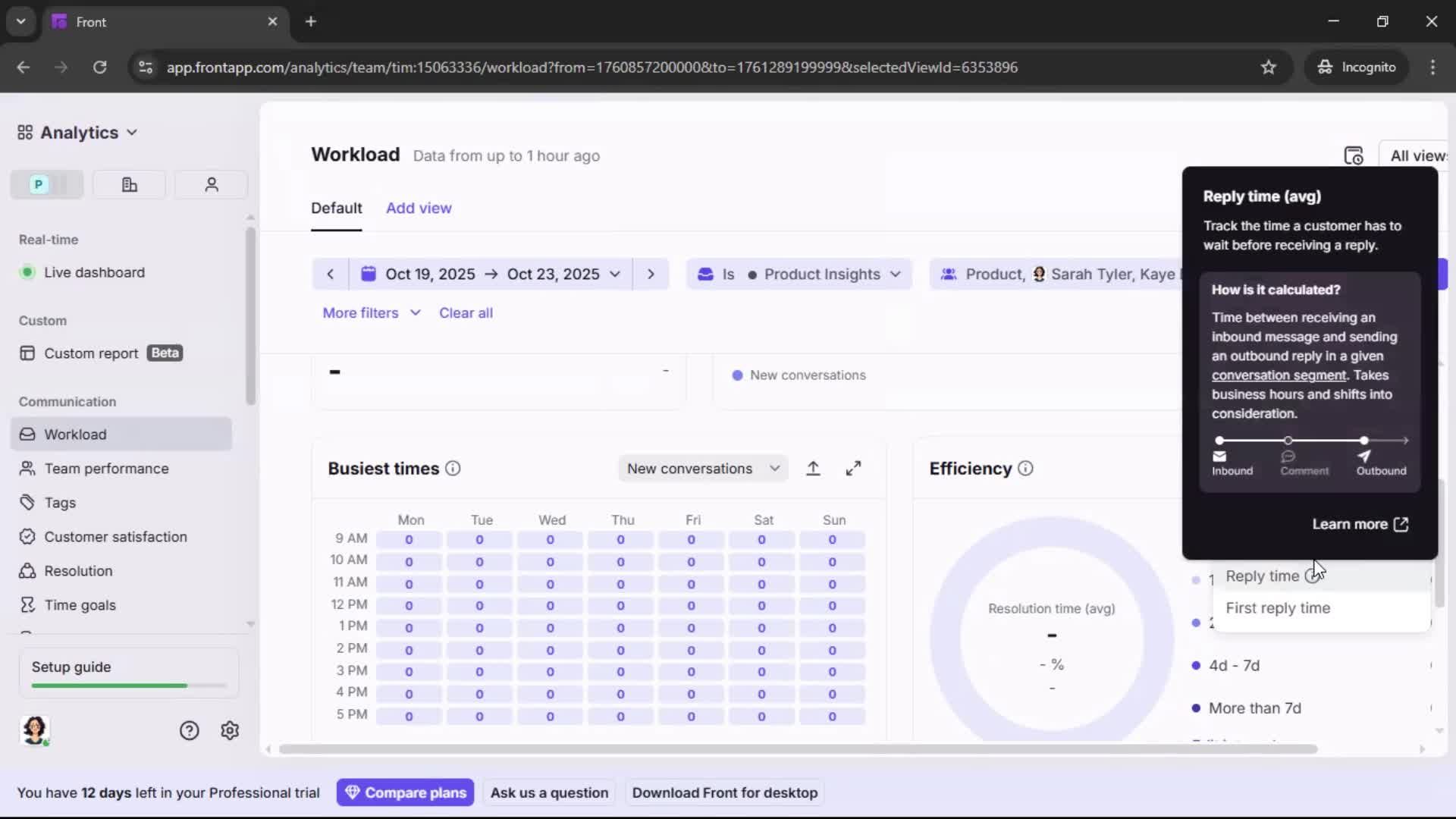Image resolution: width=1456 pixels, height=819 pixels.
Task: Toggle the Incognito mode indicator
Action: point(1357,67)
